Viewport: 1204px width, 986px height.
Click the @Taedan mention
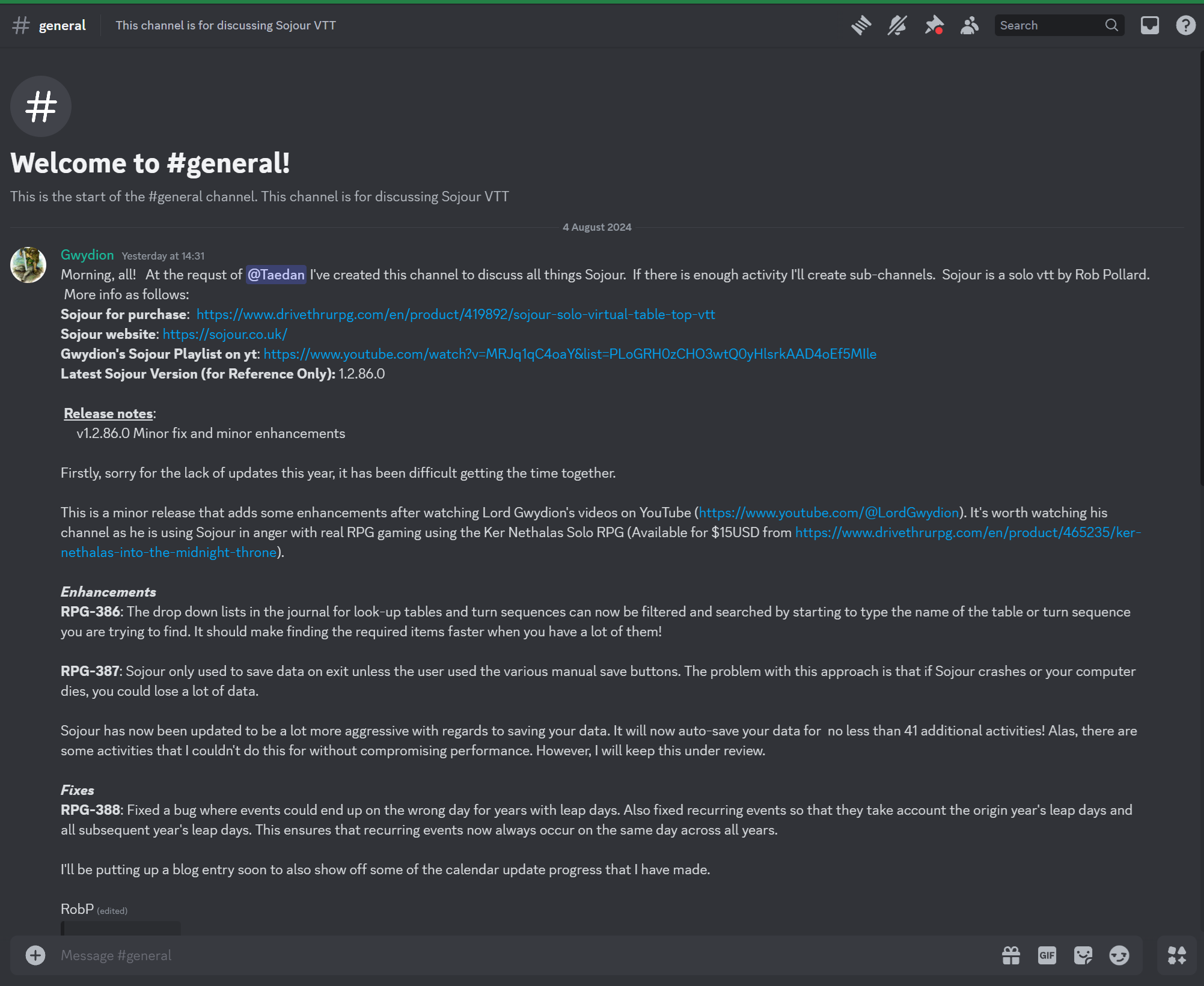276,275
